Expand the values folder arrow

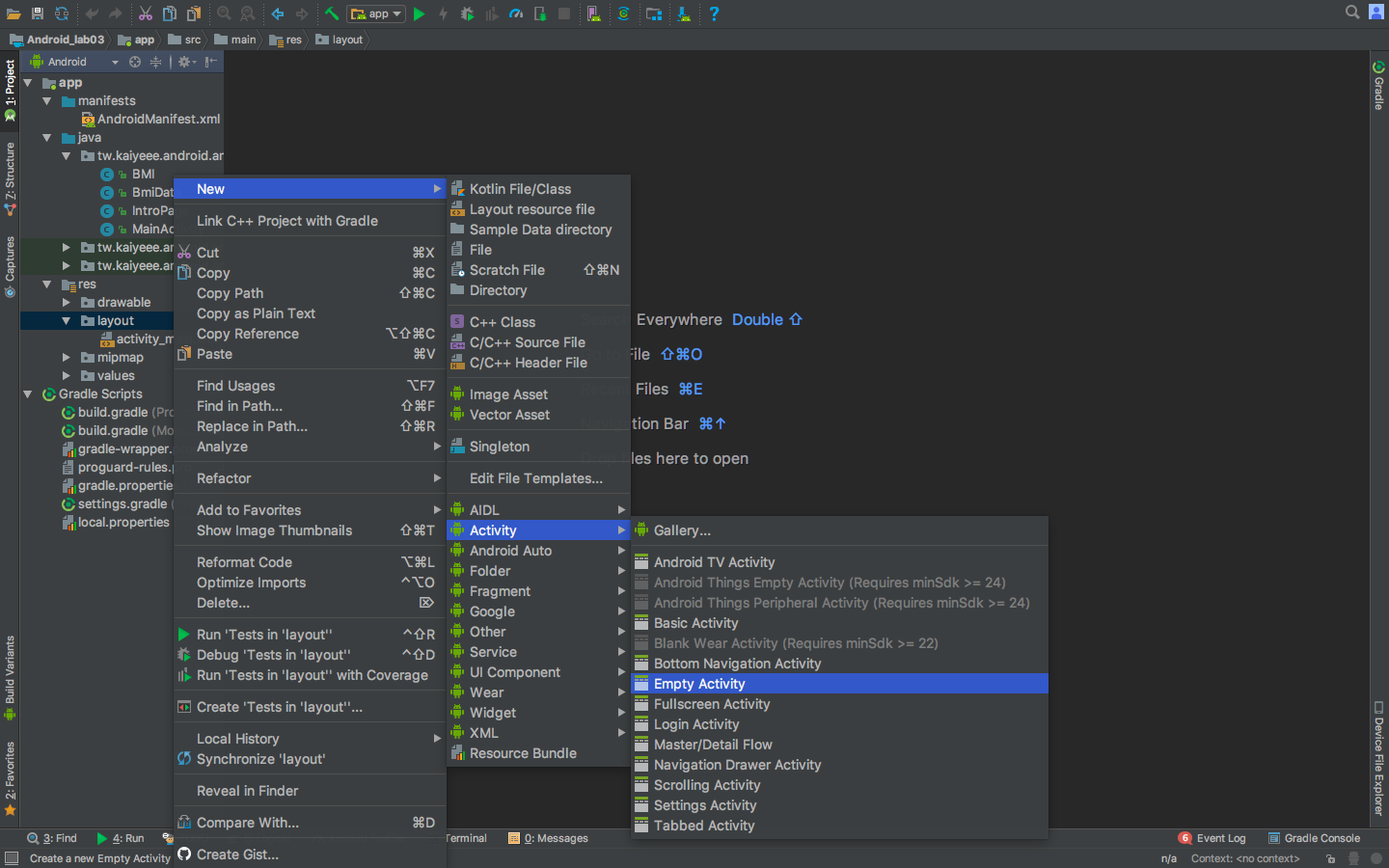click(x=66, y=376)
